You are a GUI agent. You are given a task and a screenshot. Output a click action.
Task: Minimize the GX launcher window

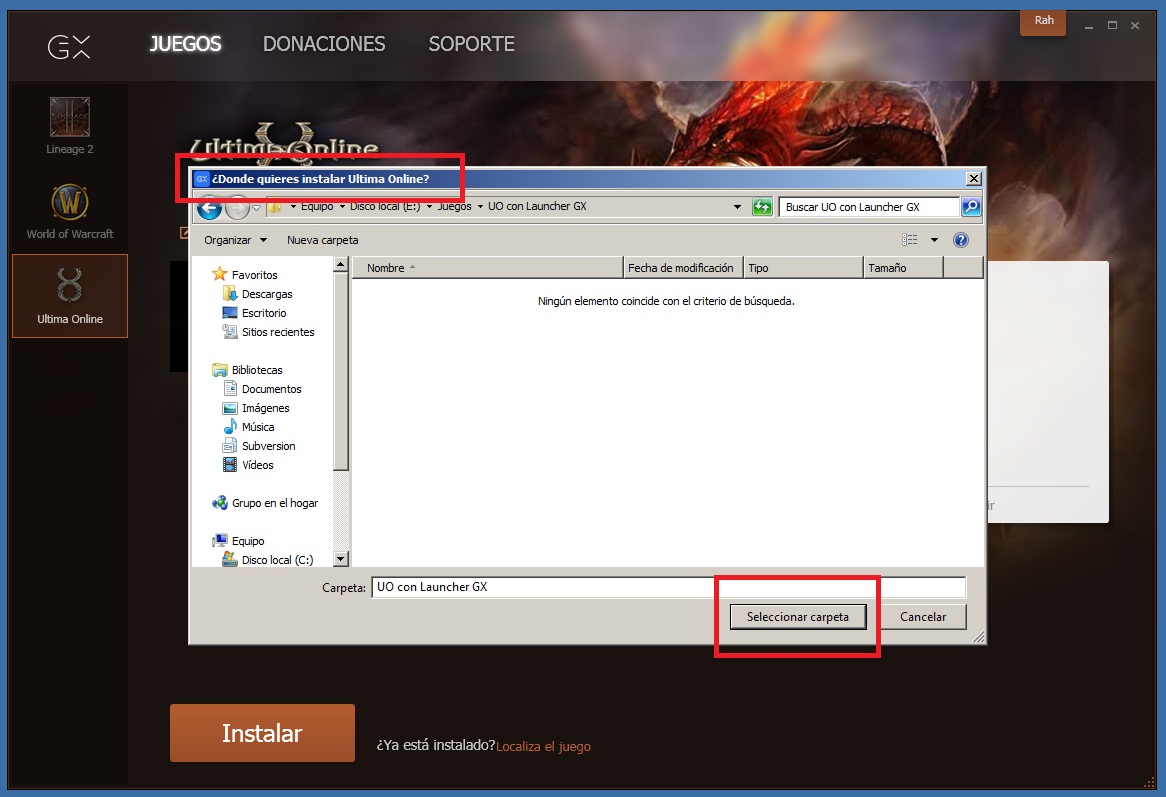1089,26
